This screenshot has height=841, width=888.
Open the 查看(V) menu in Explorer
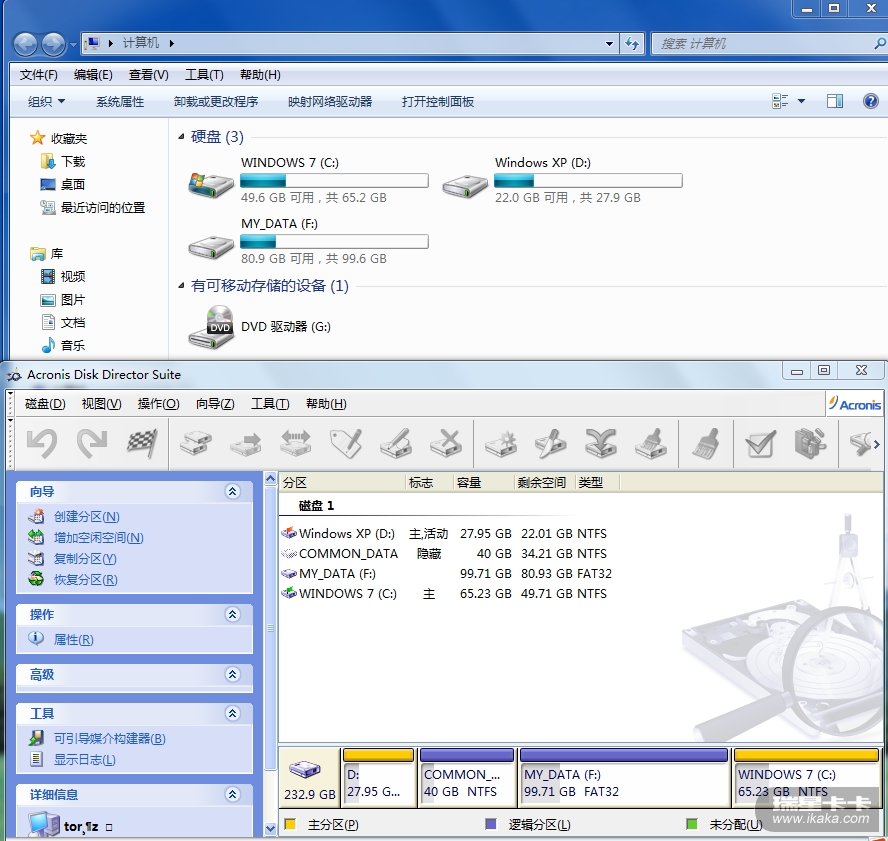click(148, 75)
